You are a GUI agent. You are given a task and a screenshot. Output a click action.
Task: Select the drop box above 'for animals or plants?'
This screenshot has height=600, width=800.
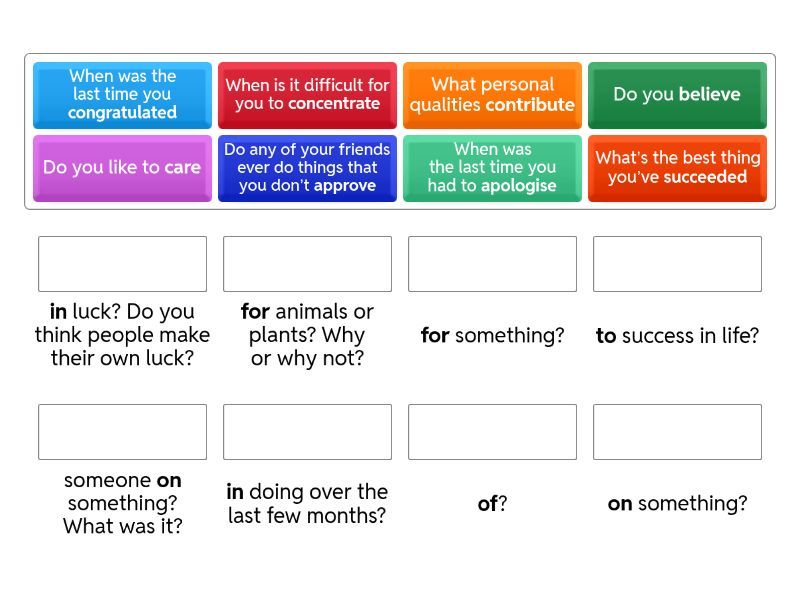click(x=307, y=264)
